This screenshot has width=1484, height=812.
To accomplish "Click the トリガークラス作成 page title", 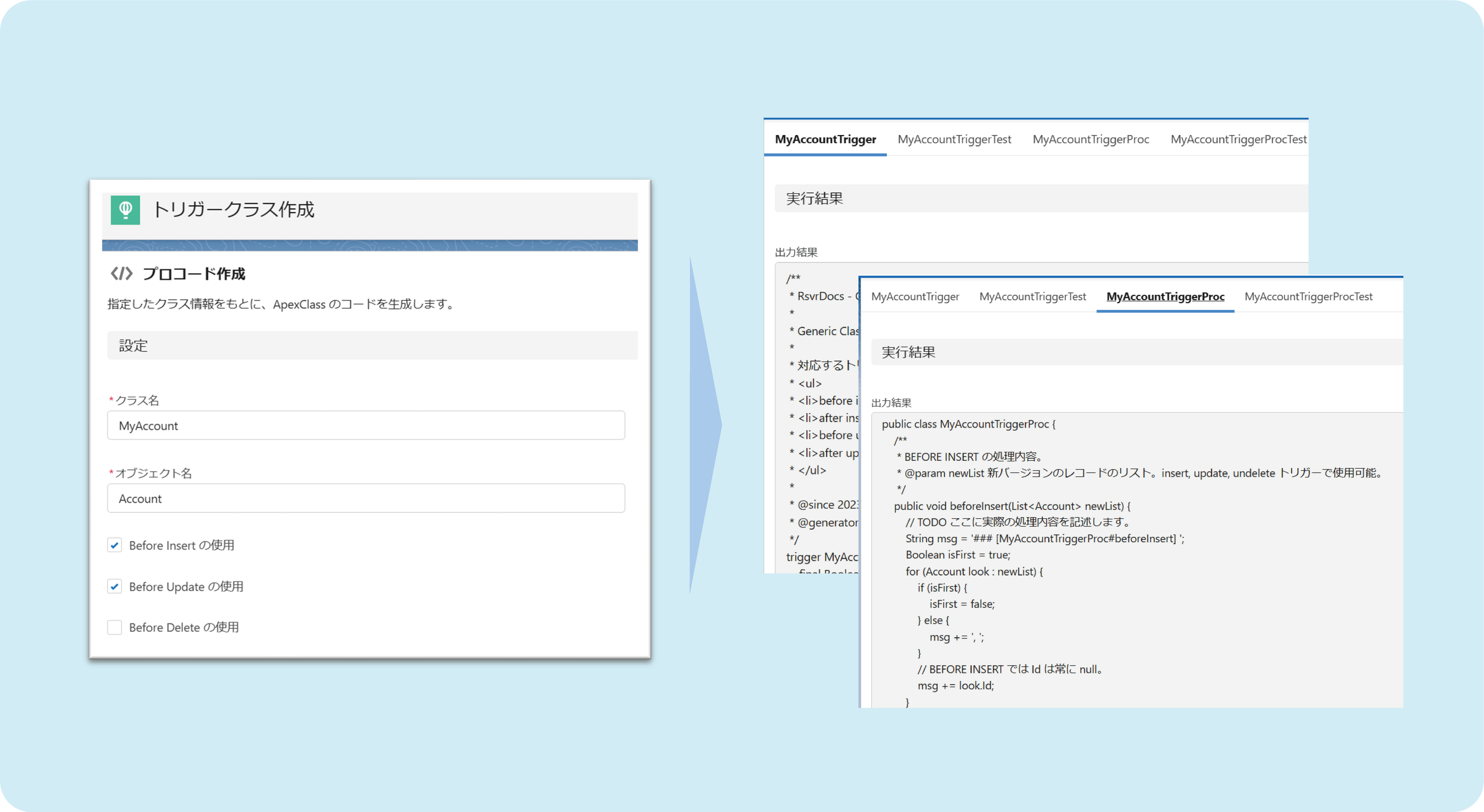I will point(233,210).
